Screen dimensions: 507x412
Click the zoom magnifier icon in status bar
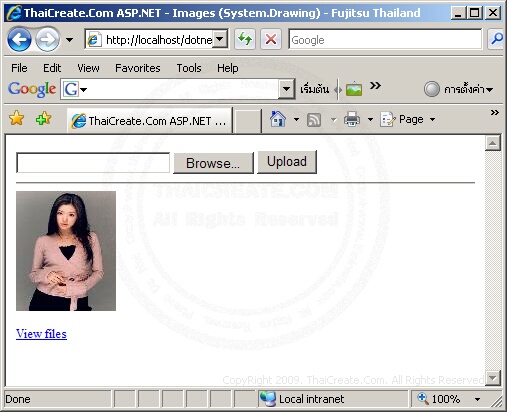422,398
